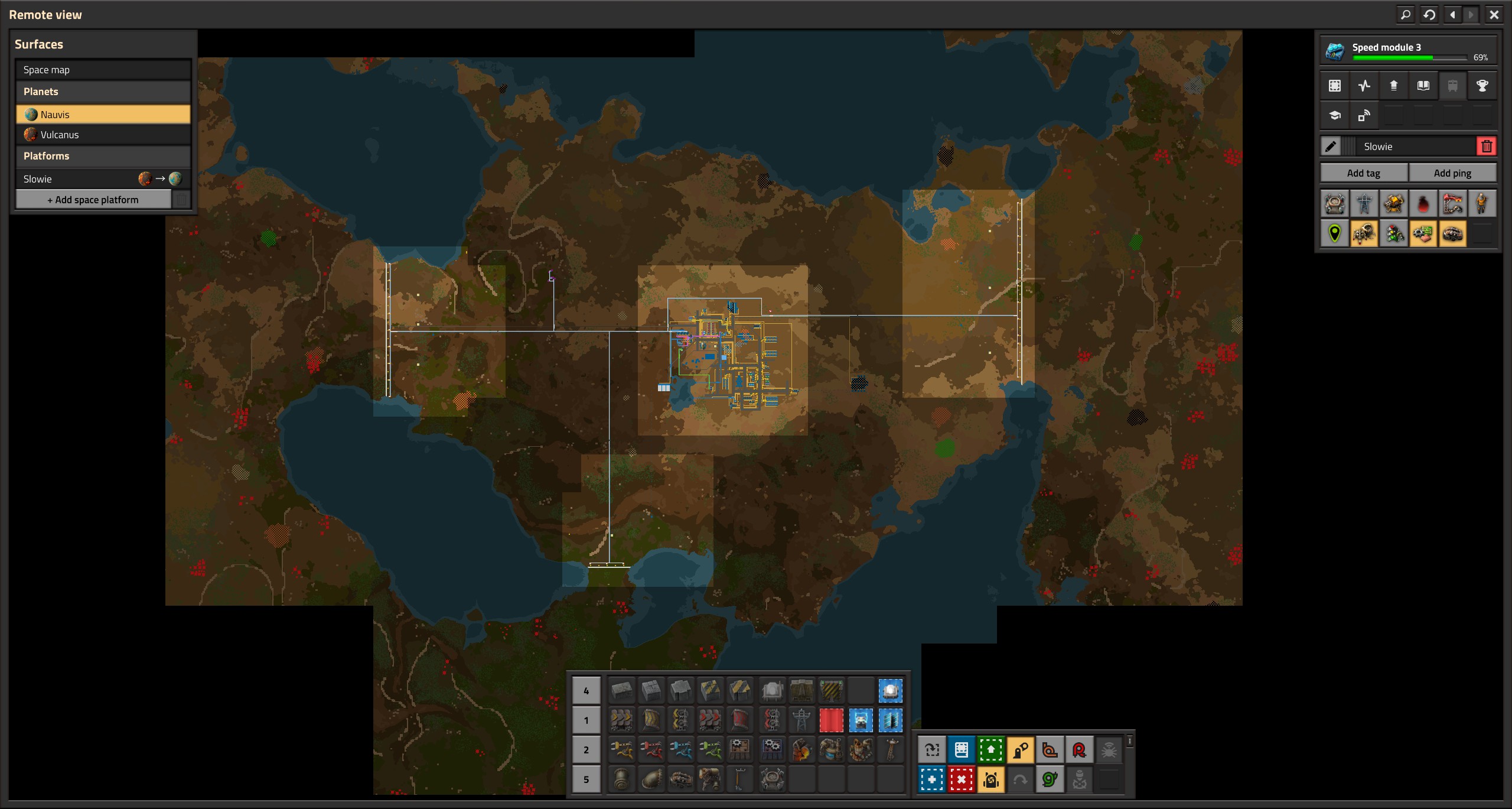Screen dimensions: 1512x809
Task: Rename Slowie with the pencil icon
Action: tap(1331, 147)
